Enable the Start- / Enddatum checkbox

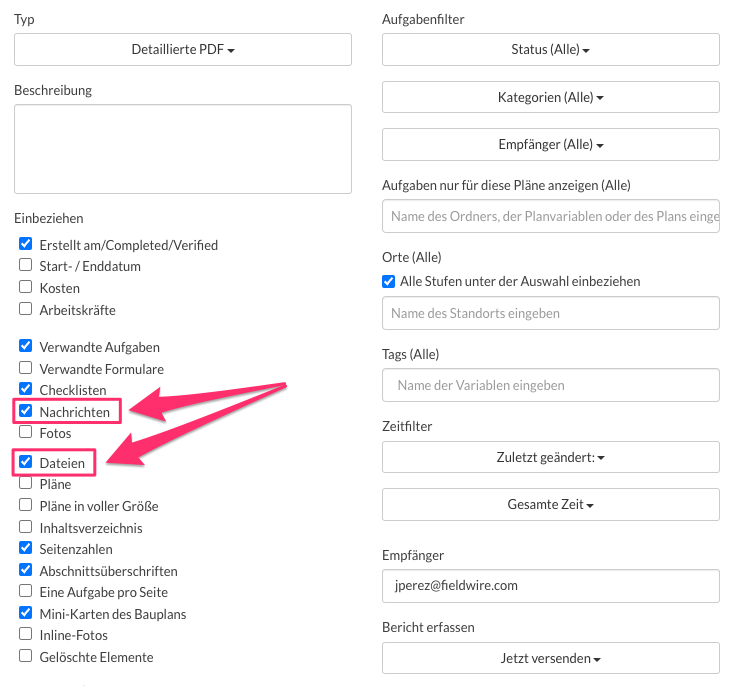26,266
